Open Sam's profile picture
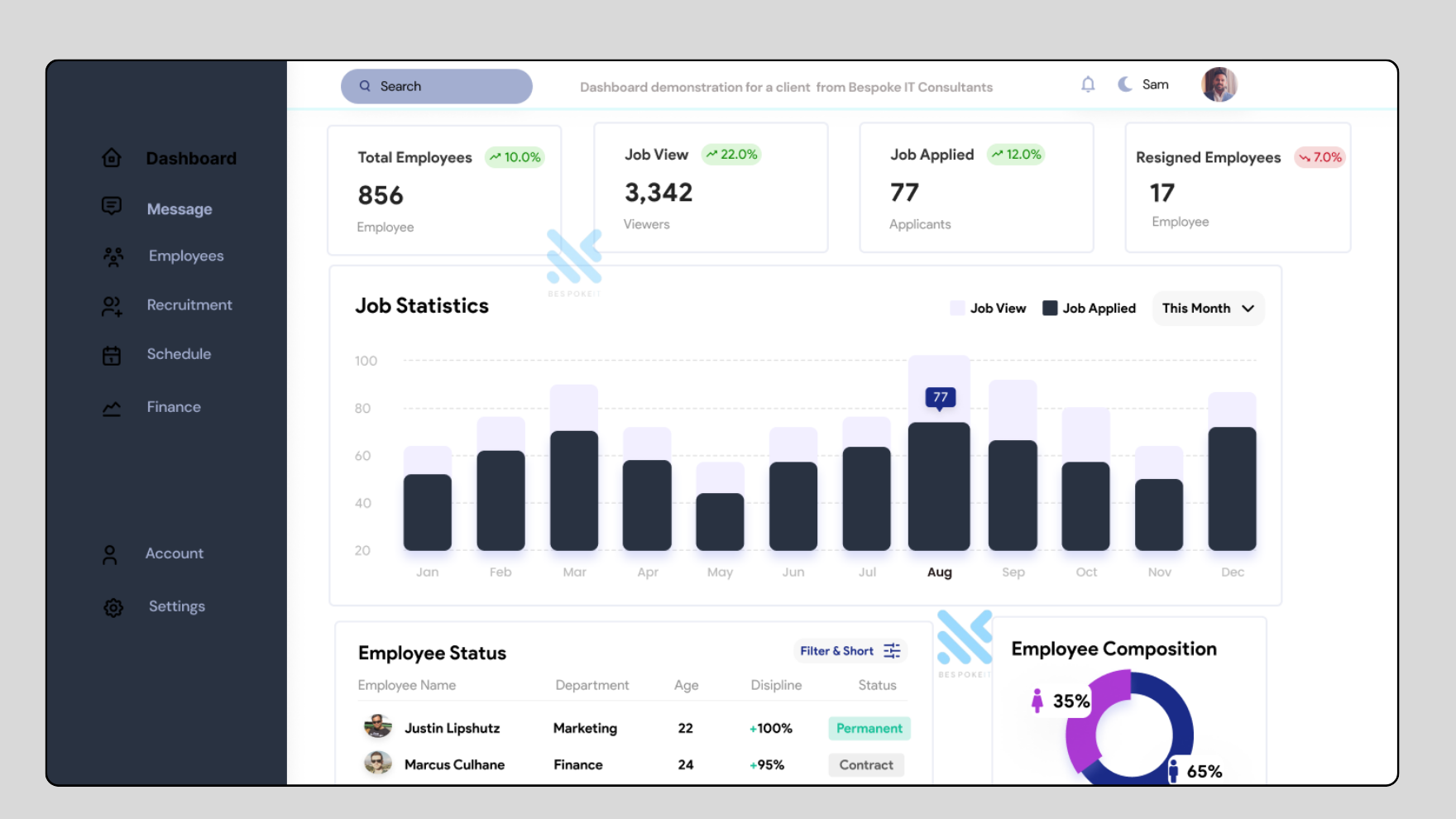The width and height of the screenshot is (1456, 819). point(1219,84)
